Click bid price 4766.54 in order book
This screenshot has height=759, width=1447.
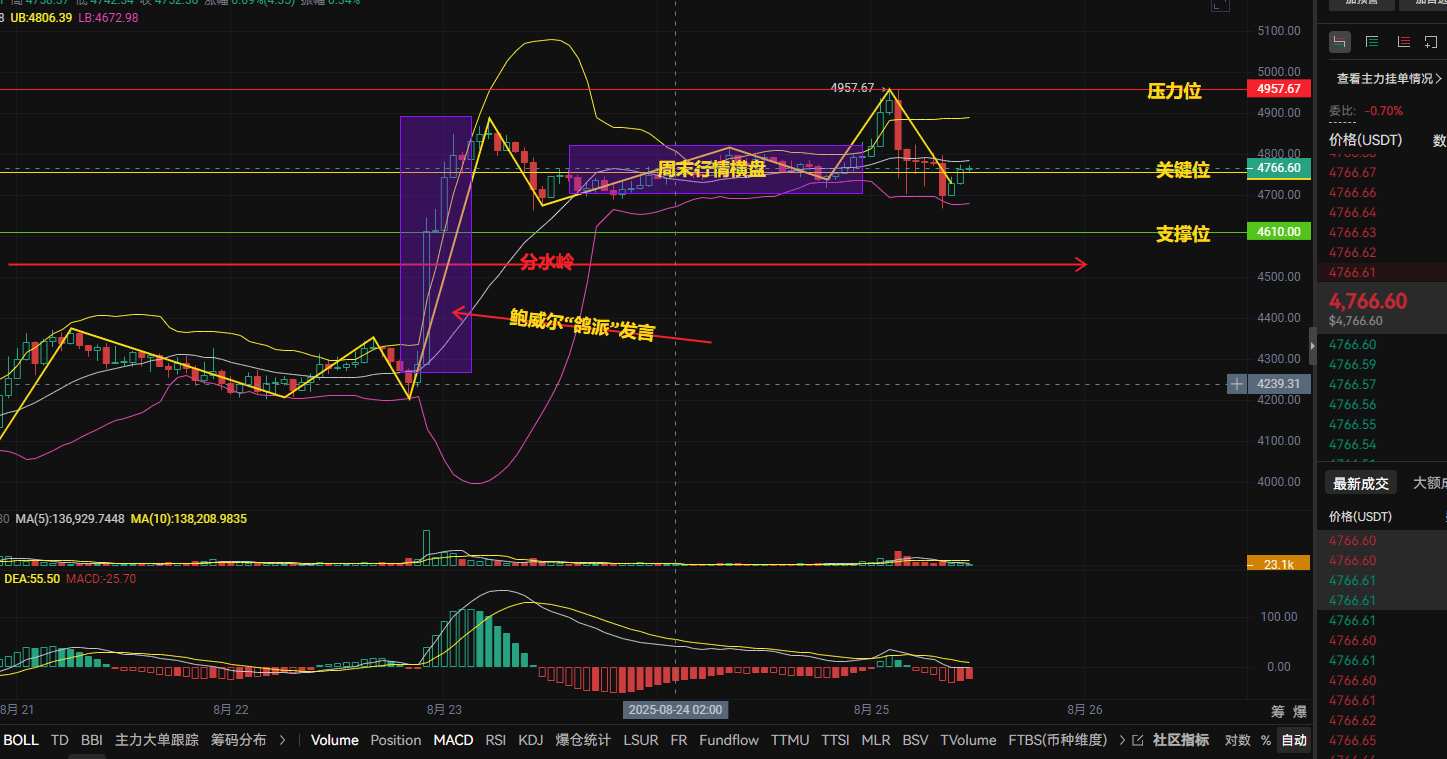pyautogui.click(x=1352, y=445)
